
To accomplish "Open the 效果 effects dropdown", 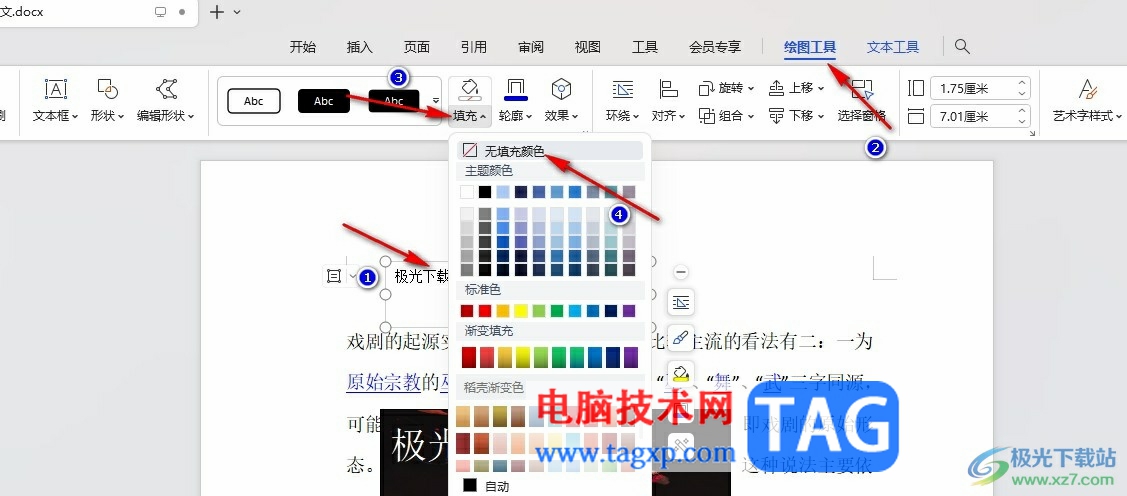I will (x=561, y=115).
